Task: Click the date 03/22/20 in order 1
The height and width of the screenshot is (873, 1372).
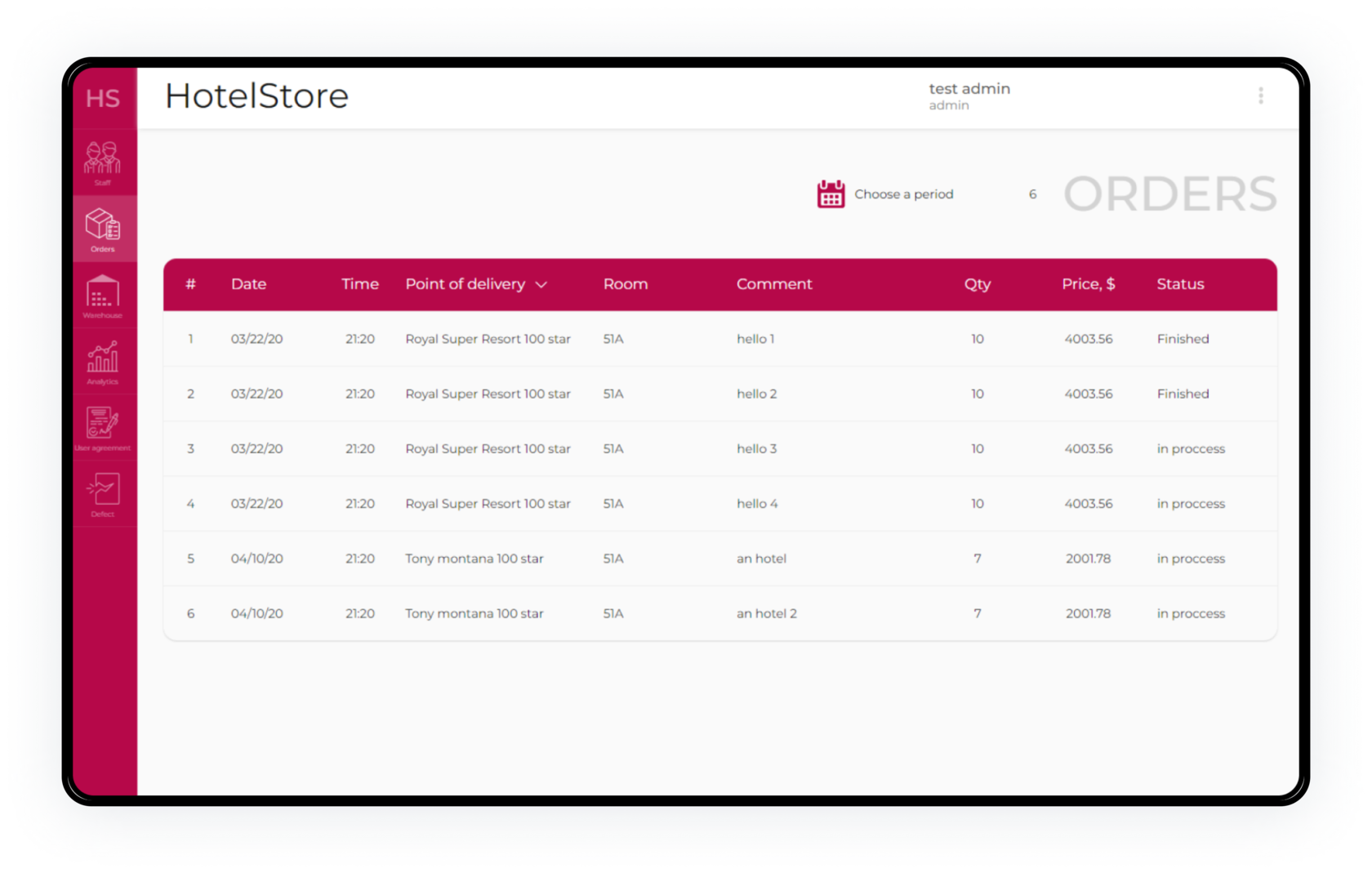Action: 256,339
